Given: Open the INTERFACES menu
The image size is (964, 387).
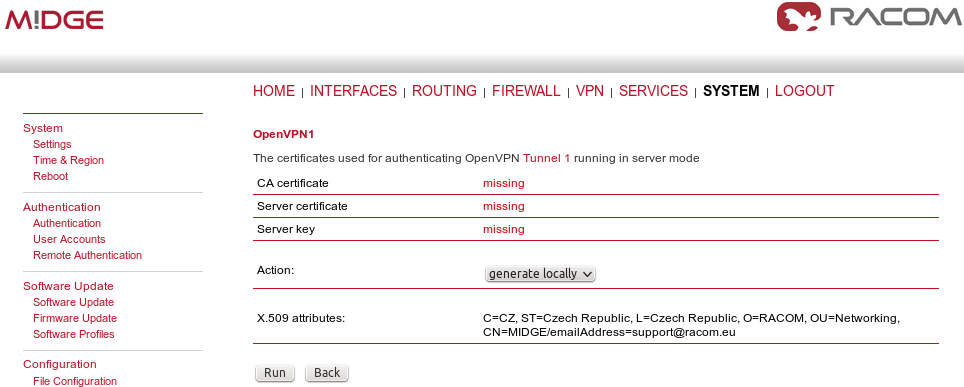Looking at the screenshot, I should [x=354, y=91].
